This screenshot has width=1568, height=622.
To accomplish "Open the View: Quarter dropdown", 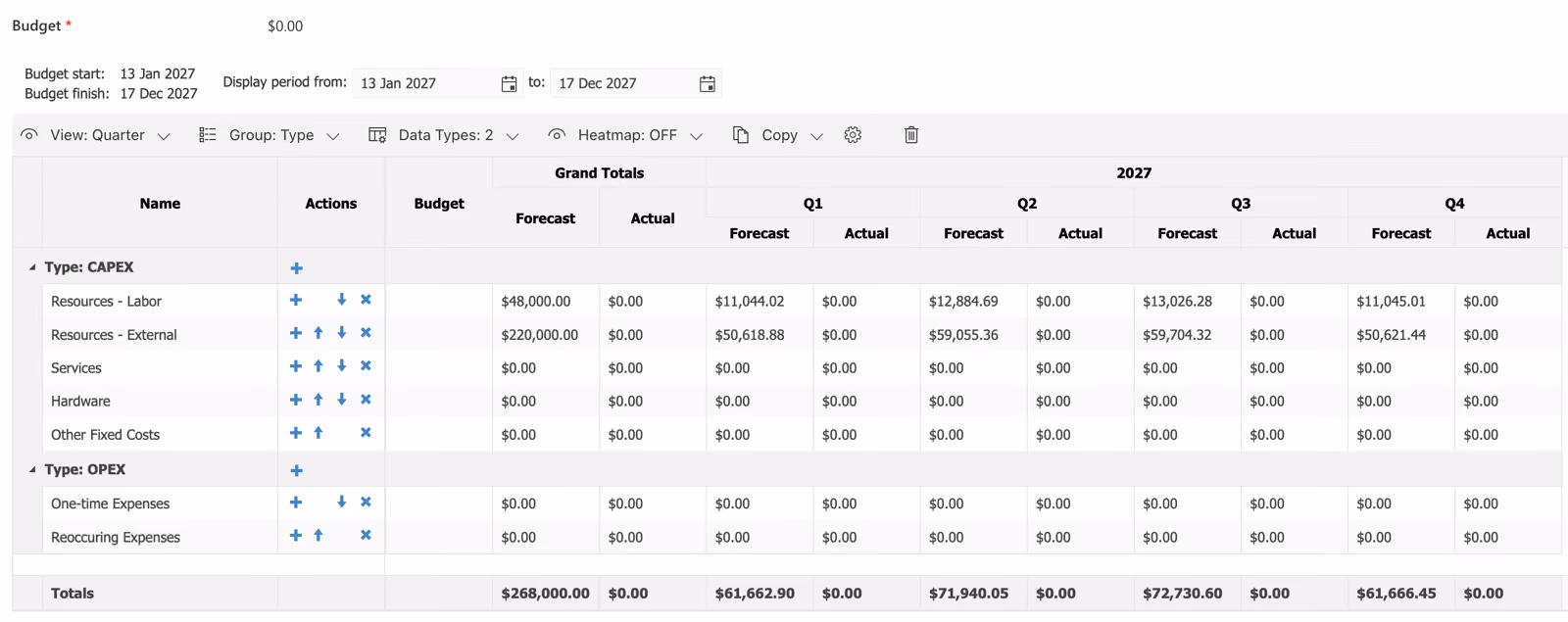I will point(96,135).
